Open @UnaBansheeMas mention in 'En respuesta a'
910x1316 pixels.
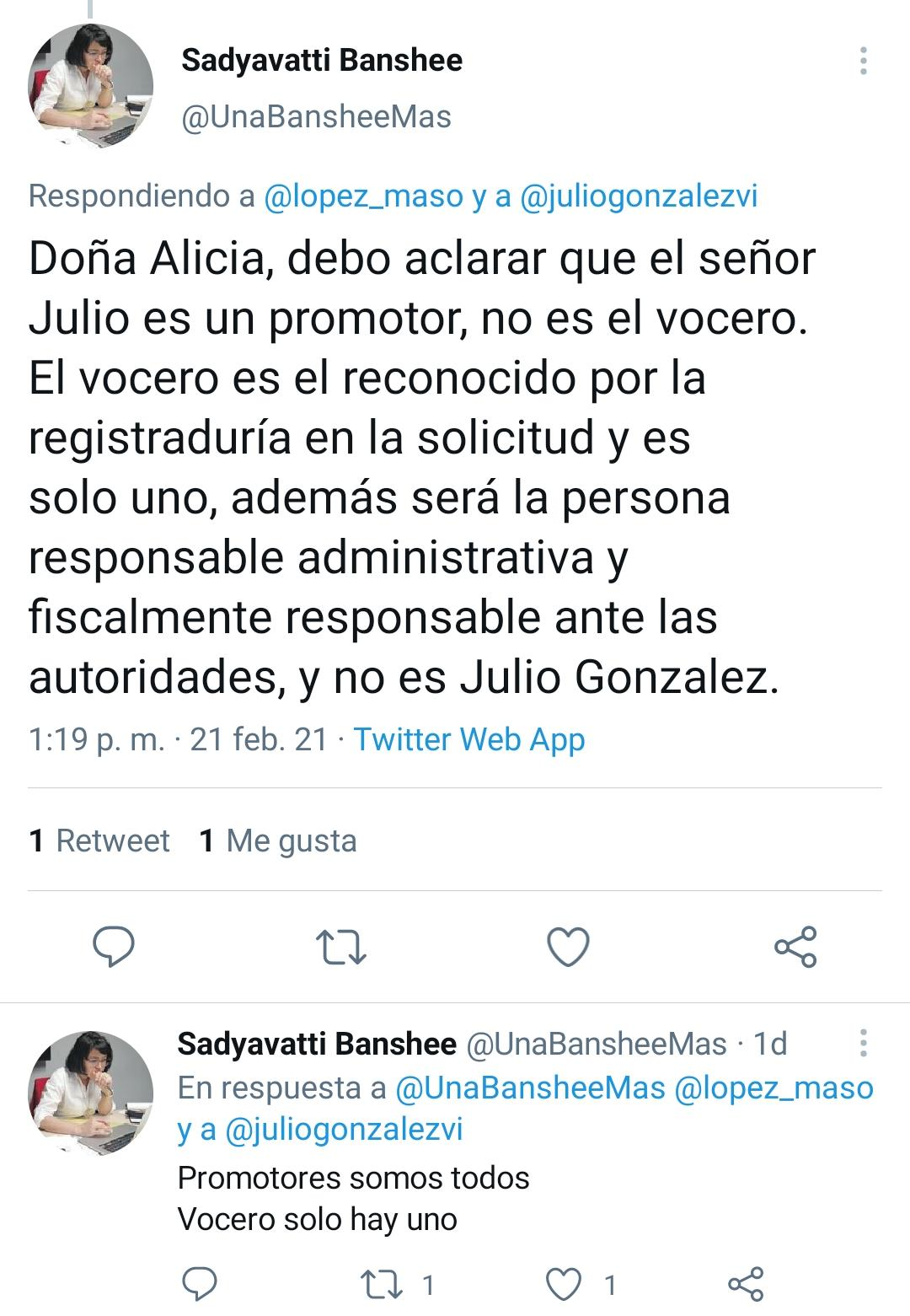[x=530, y=1088]
